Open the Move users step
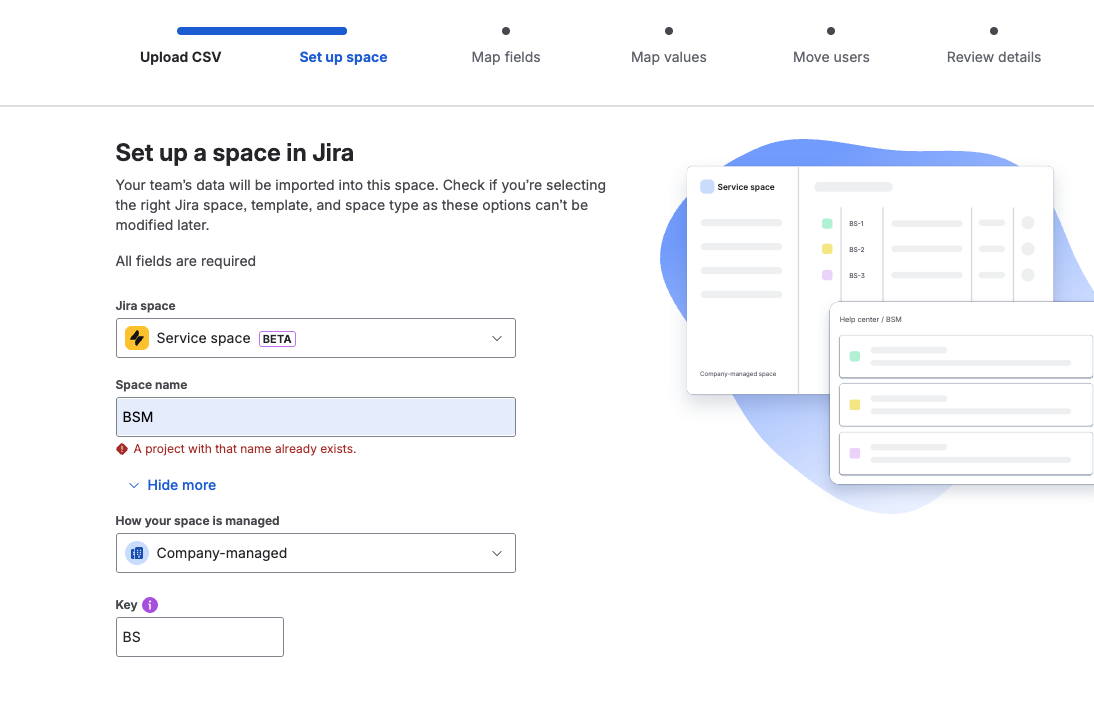This screenshot has width=1094, height=715. (x=831, y=57)
